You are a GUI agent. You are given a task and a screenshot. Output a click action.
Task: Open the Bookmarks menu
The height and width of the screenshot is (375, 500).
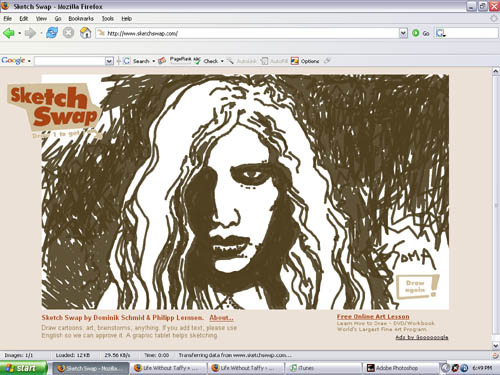pos(81,19)
